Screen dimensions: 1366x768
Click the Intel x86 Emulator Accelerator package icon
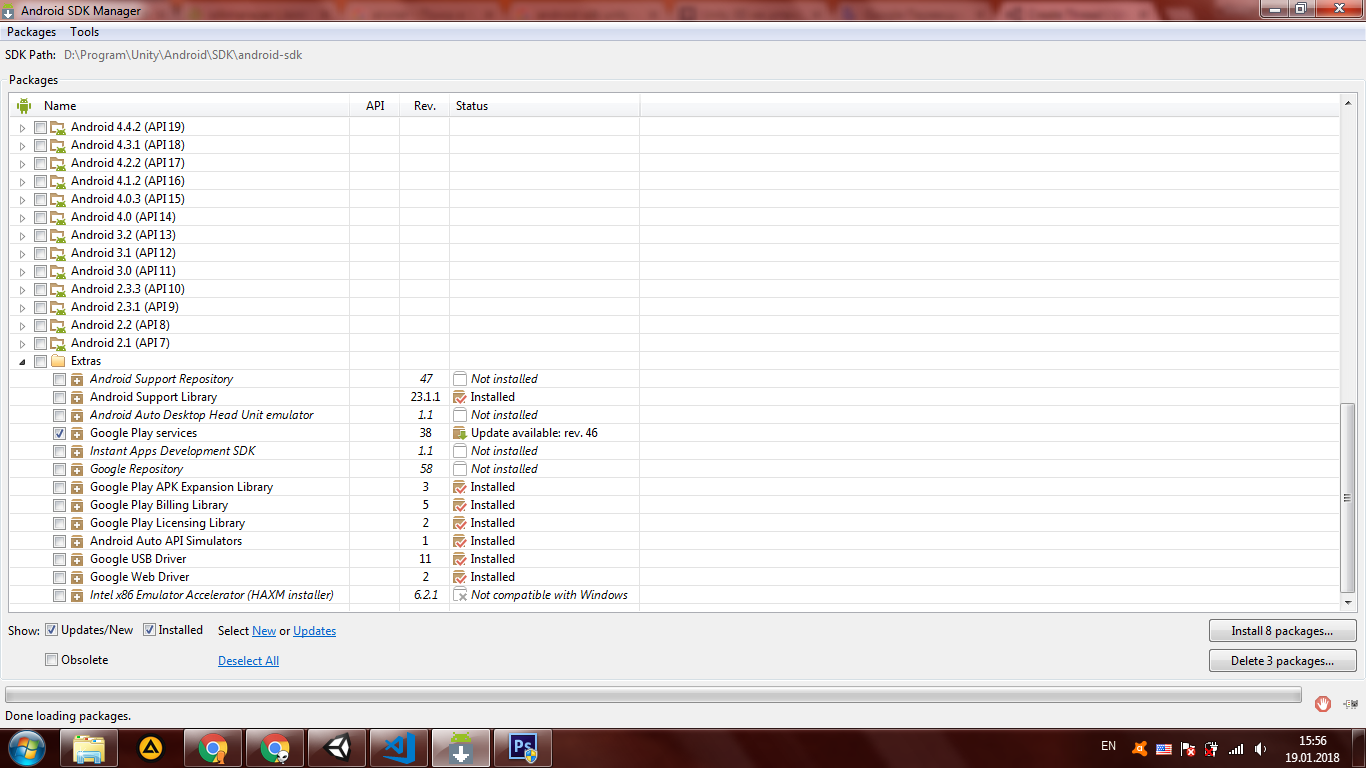[77, 595]
